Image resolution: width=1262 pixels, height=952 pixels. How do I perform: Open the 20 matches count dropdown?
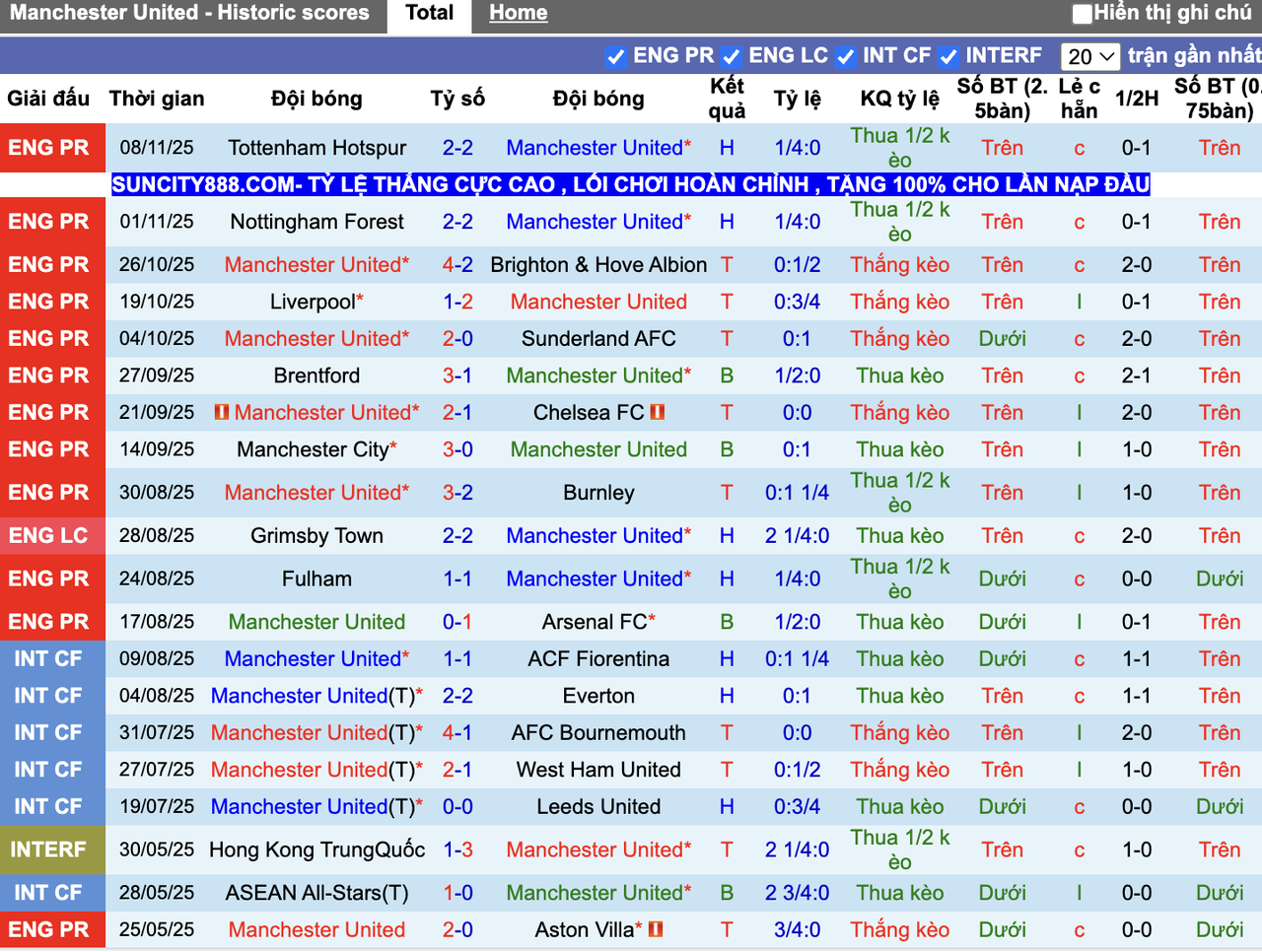(1089, 57)
